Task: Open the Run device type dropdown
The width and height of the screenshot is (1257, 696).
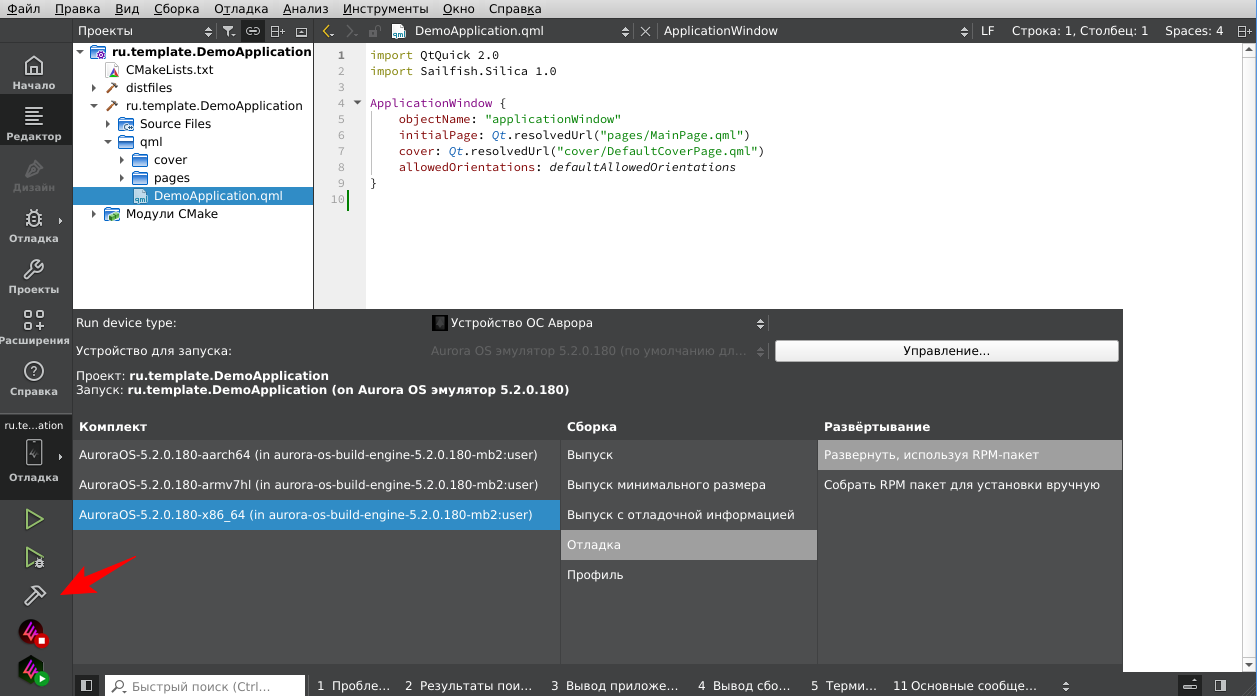Action: click(x=598, y=323)
